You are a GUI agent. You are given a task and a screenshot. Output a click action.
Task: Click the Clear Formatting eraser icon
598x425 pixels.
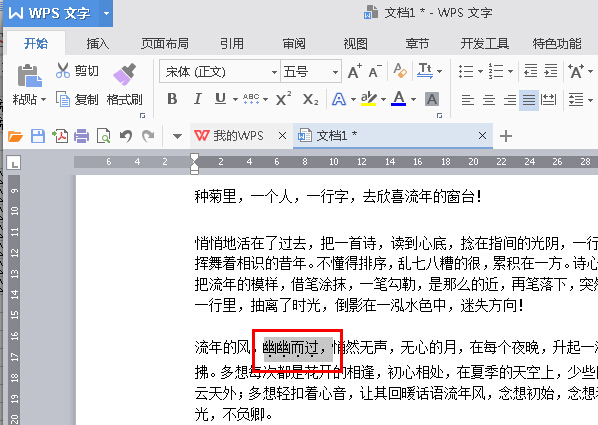[400, 71]
